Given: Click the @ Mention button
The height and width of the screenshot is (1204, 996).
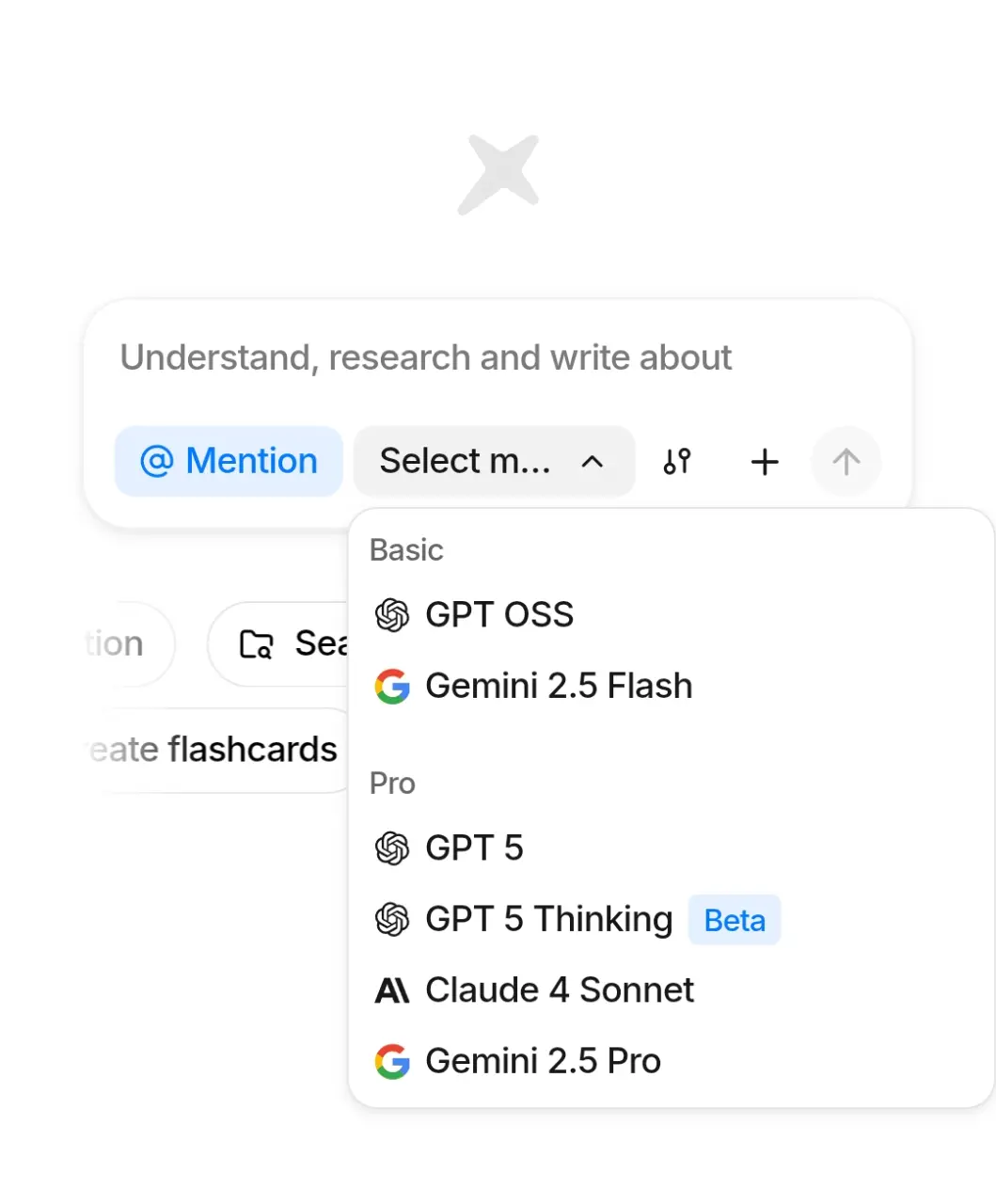Looking at the screenshot, I should click(229, 461).
